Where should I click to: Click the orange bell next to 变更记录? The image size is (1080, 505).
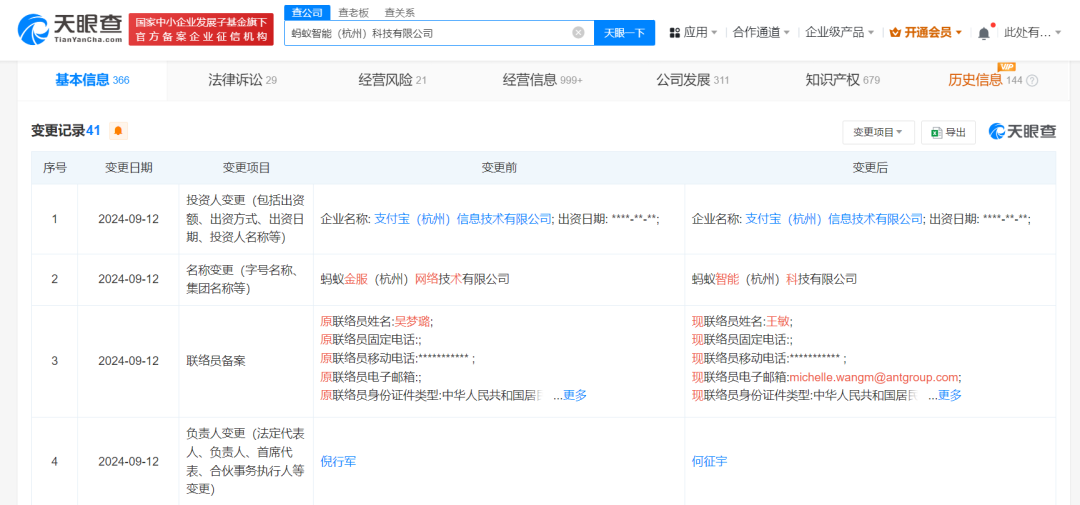[118, 131]
